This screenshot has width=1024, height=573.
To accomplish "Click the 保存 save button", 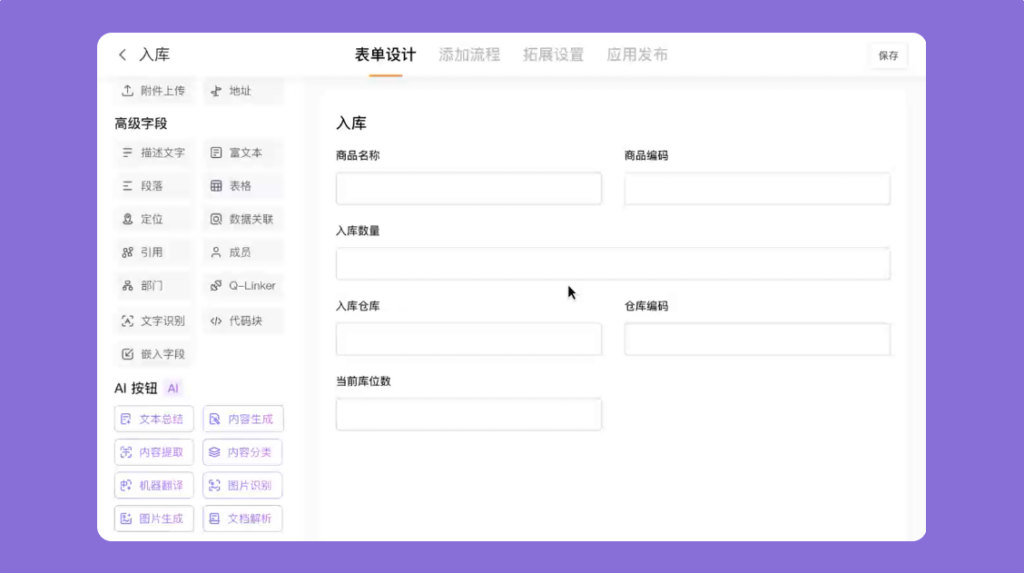I will coord(888,56).
